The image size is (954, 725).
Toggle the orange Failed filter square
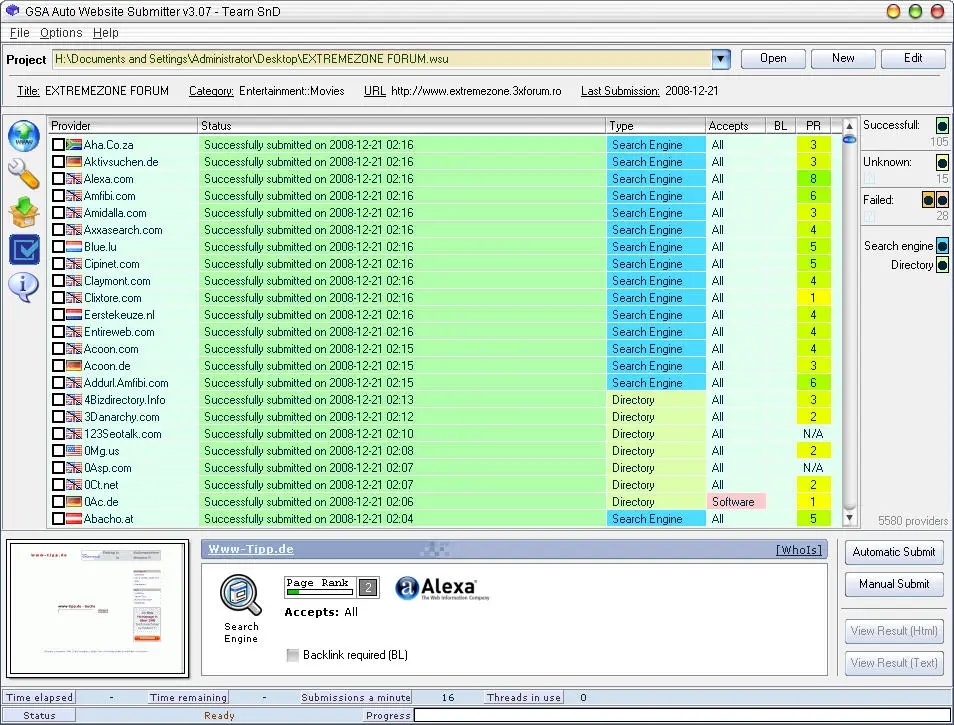[x=928, y=199]
